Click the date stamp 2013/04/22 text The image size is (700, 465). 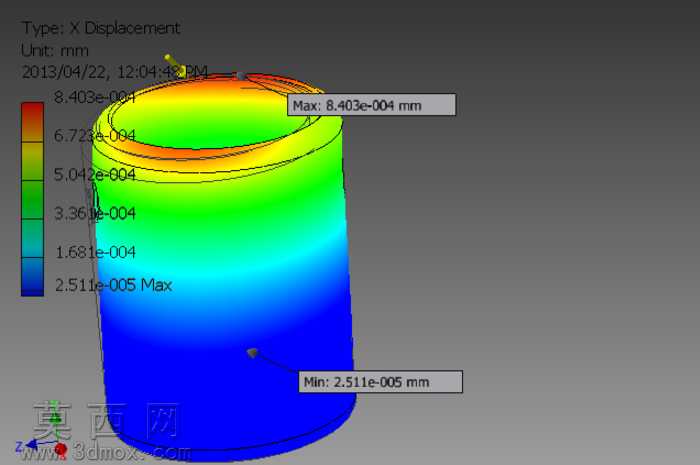tap(114, 72)
